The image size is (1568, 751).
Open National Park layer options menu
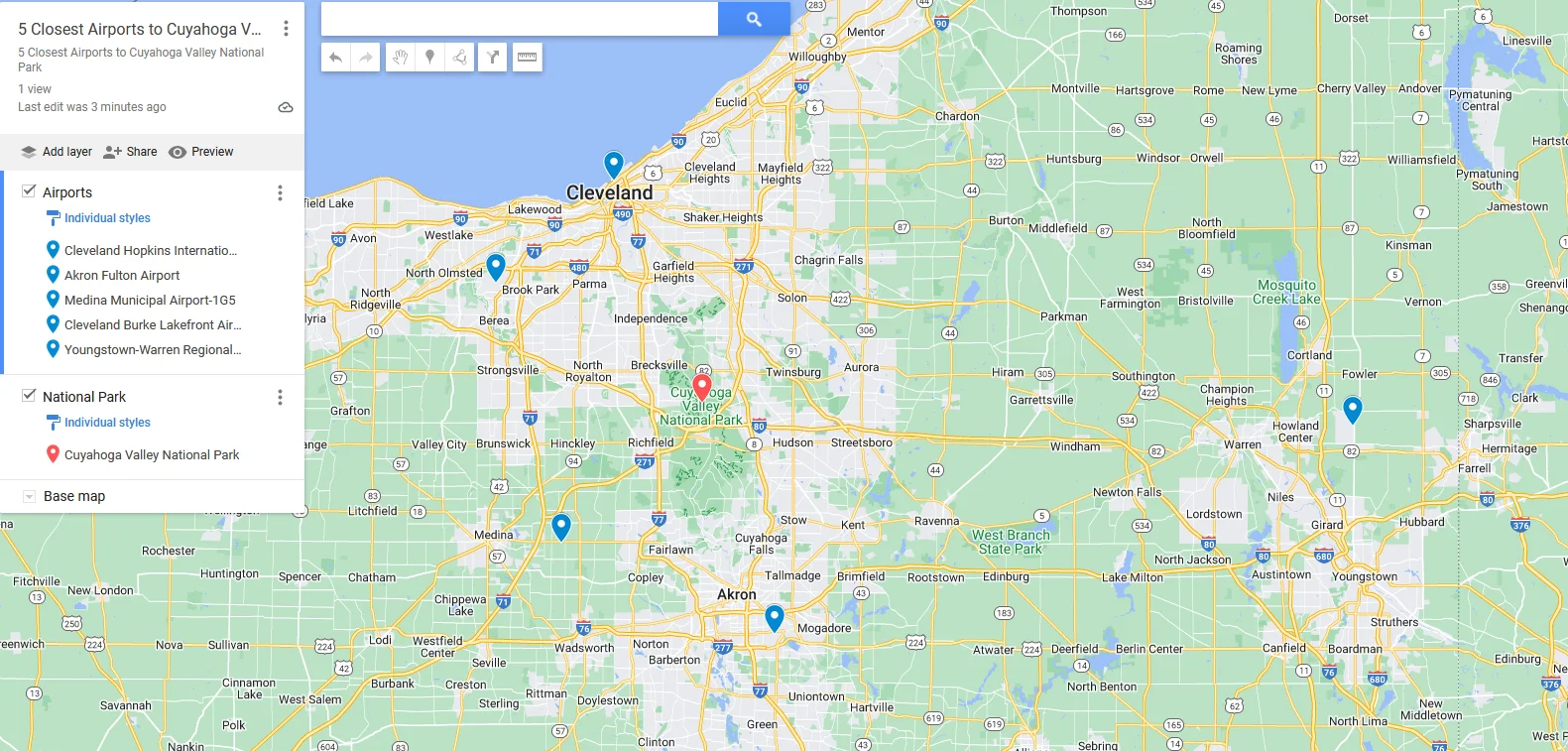[280, 397]
